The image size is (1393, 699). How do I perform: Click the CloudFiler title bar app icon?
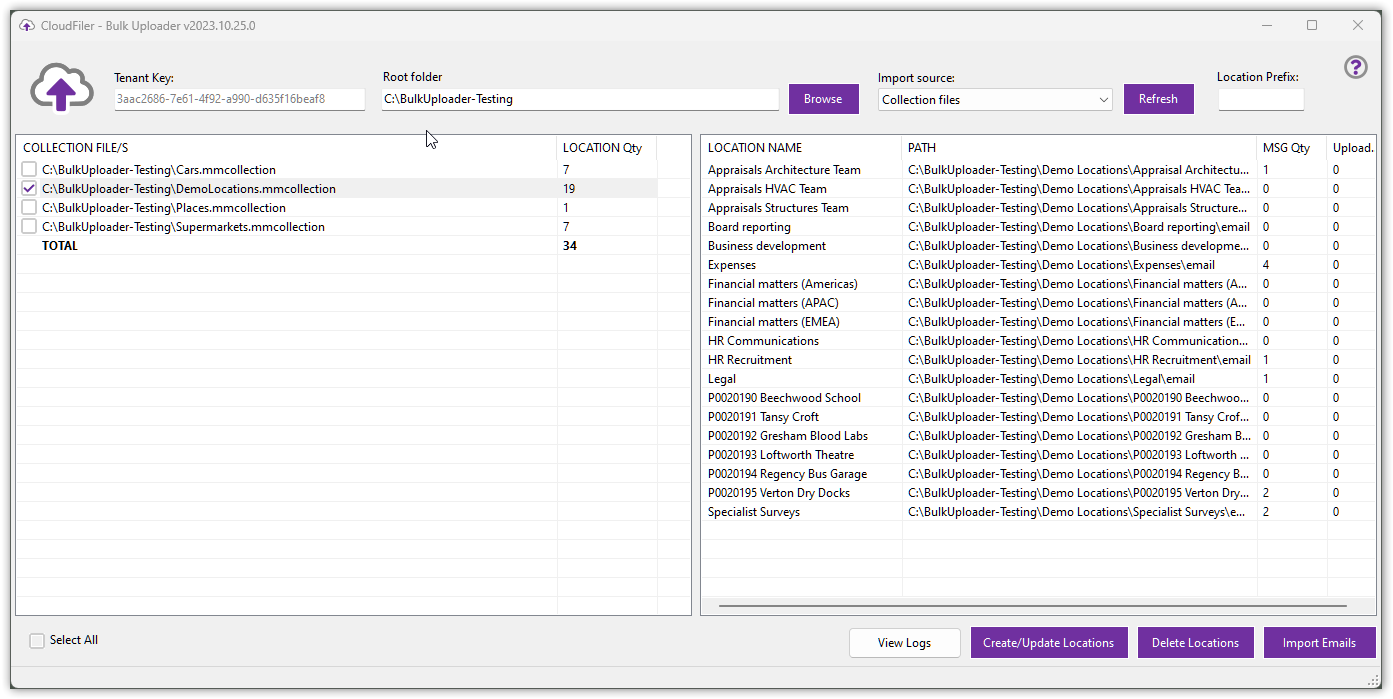tap(27, 25)
